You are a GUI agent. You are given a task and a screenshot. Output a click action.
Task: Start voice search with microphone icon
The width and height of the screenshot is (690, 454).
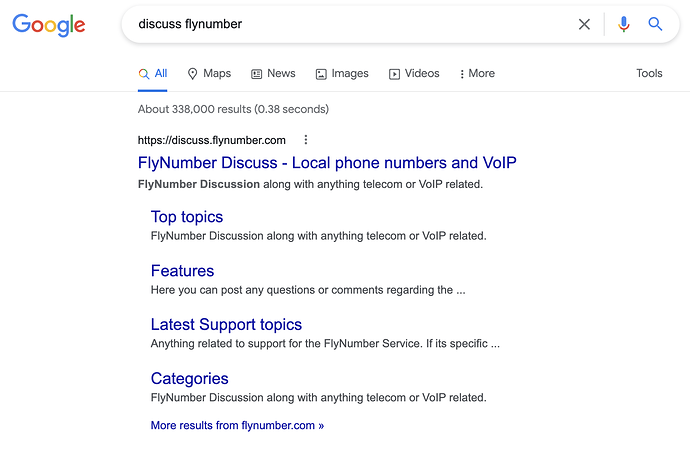coord(623,24)
